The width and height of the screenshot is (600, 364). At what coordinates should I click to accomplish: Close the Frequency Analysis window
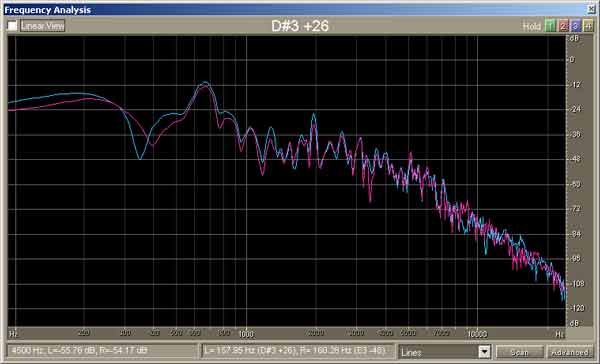click(x=592, y=9)
